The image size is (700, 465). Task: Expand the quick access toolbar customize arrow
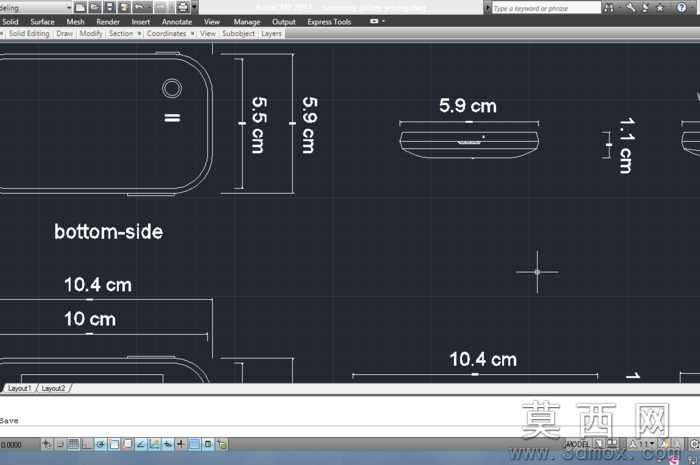coord(194,7)
